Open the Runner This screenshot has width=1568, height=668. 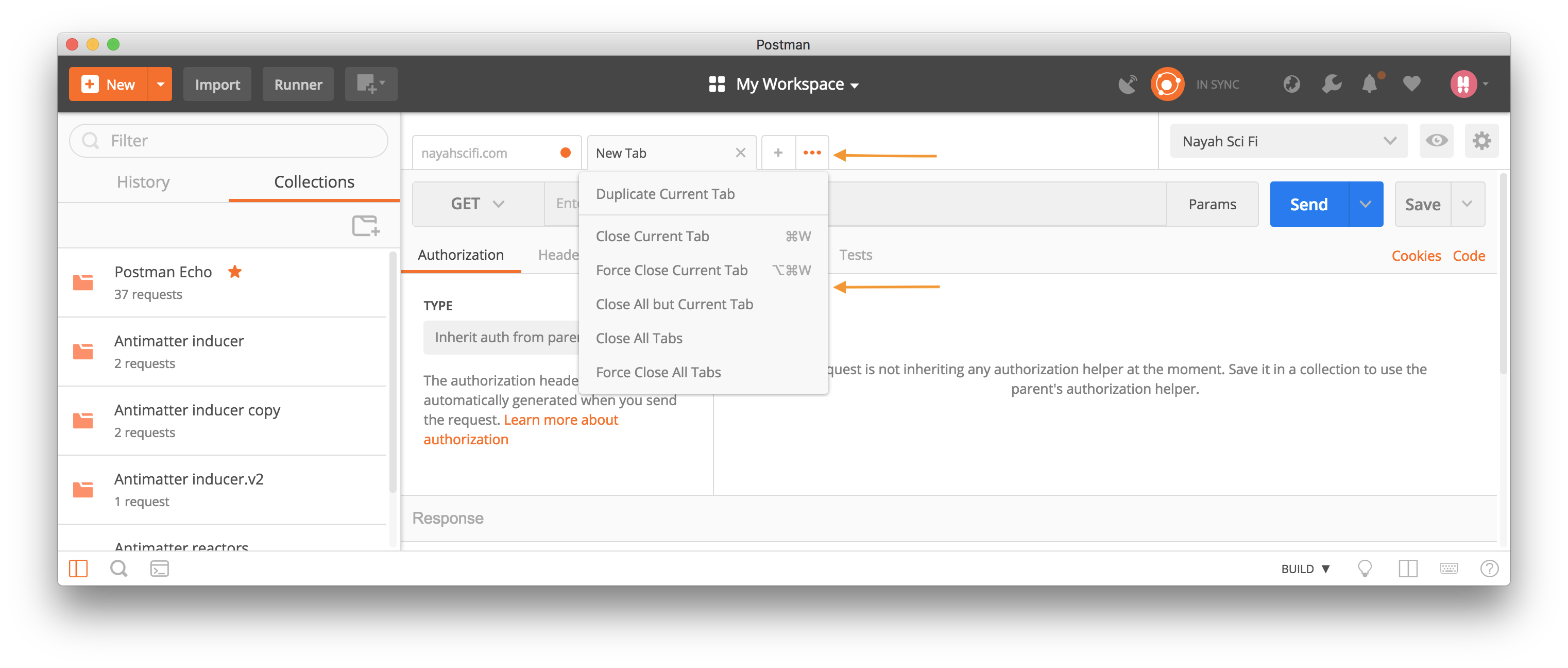[x=298, y=84]
